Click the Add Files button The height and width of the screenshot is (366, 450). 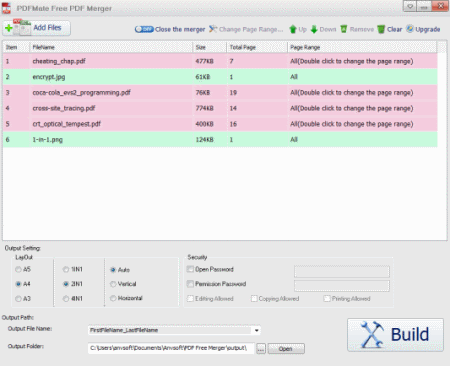point(37,28)
